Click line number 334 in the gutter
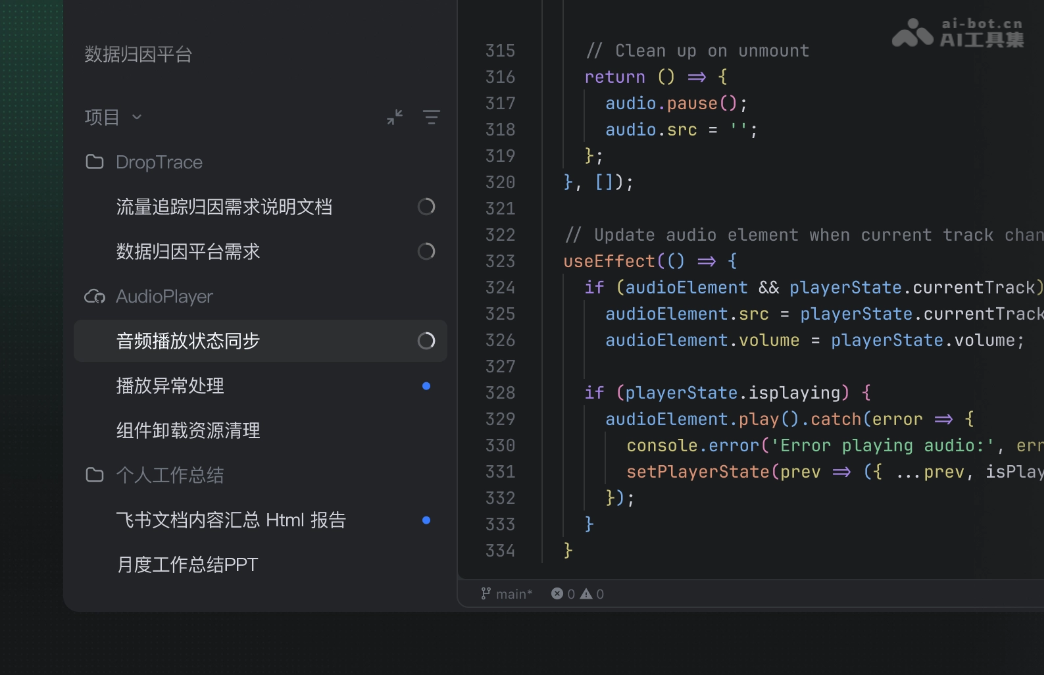Screen dimensions: 1044x675 500,551
